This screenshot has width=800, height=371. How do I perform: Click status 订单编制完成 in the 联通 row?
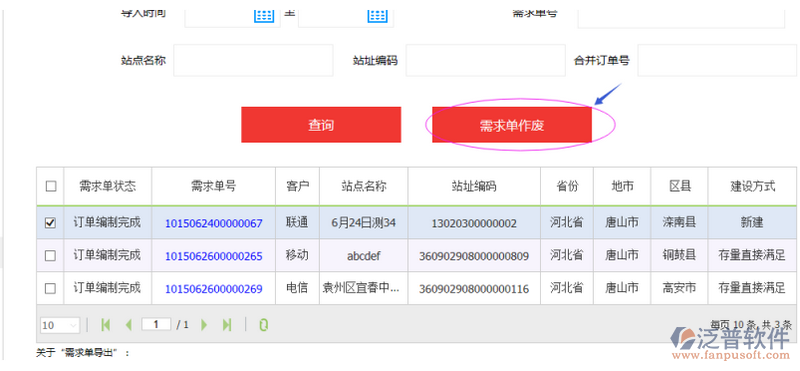coord(107,222)
